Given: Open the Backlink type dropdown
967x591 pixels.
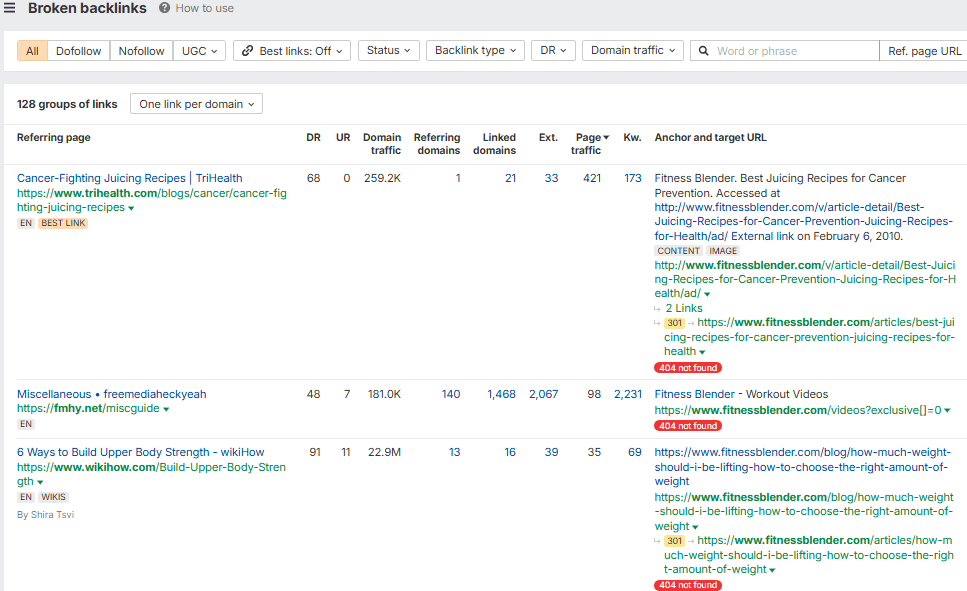Looking at the screenshot, I should (475, 51).
